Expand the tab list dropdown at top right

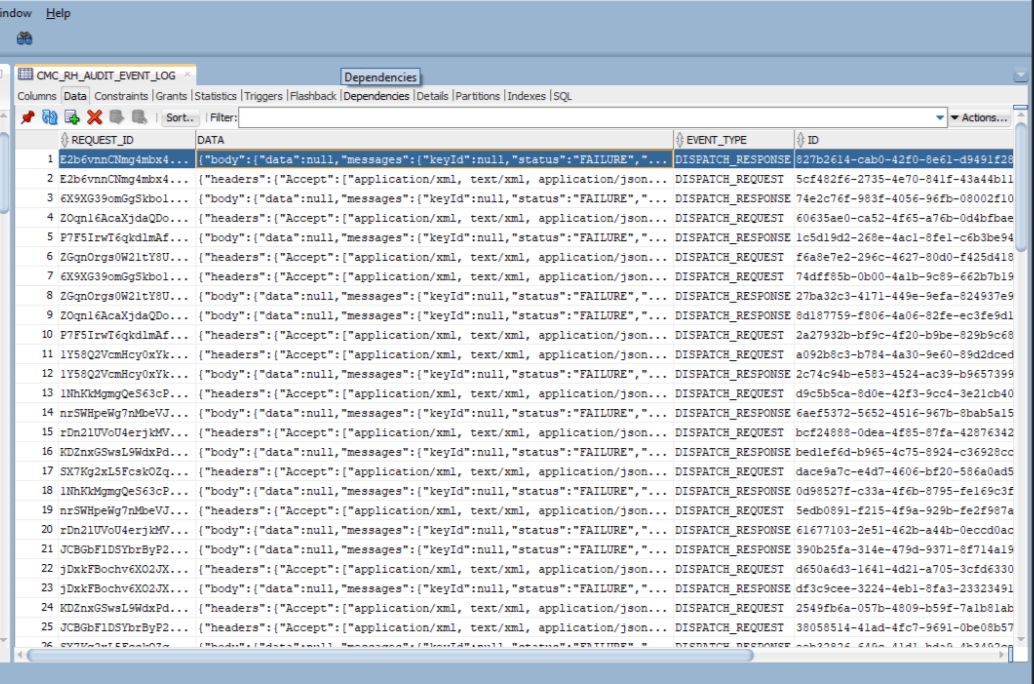(x=1019, y=75)
